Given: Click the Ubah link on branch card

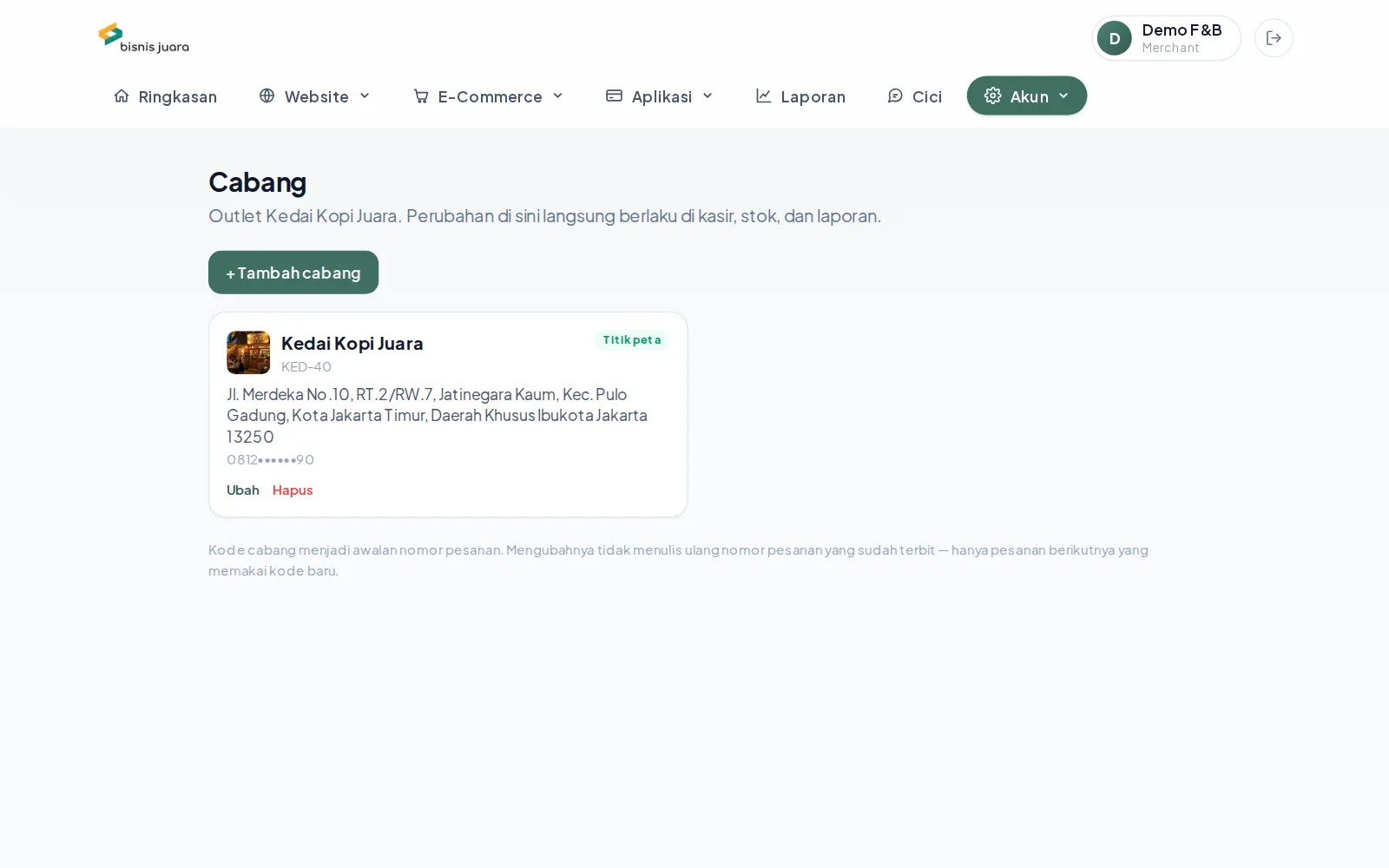Looking at the screenshot, I should (243, 490).
